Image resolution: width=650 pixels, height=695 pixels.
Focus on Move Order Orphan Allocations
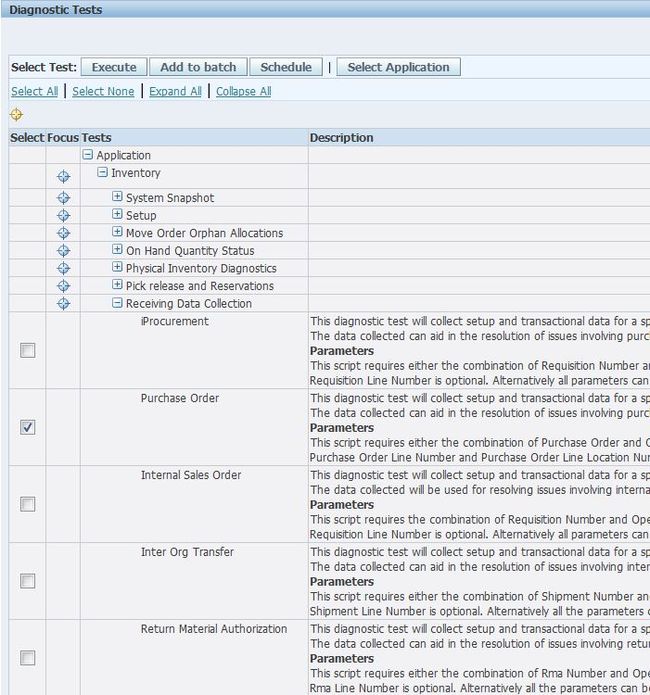click(x=63, y=233)
